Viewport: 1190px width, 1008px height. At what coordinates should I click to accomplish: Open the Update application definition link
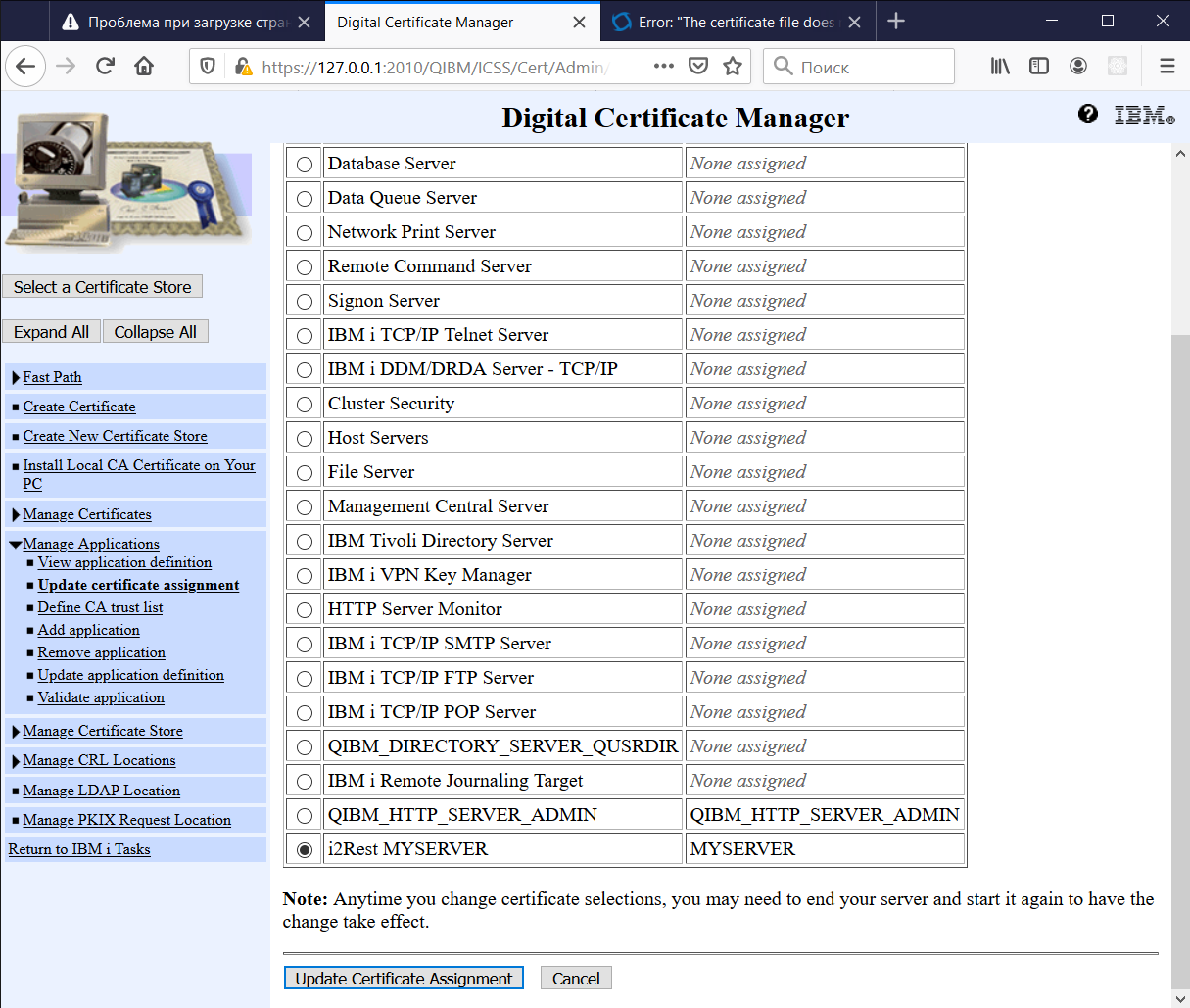click(x=130, y=675)
